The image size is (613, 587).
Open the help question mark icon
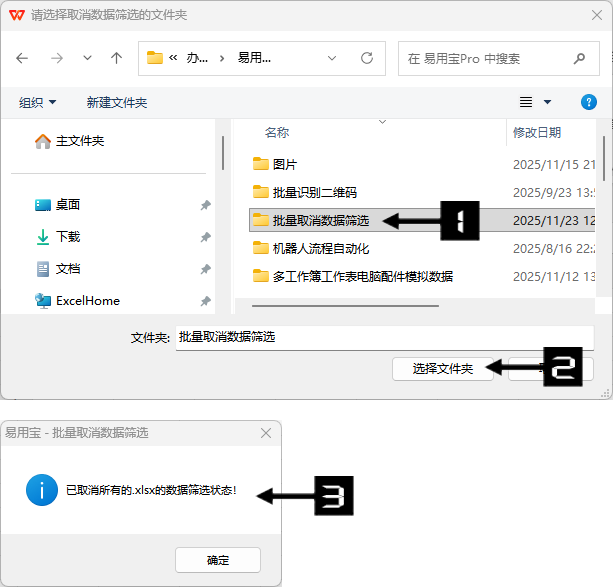click(589, 102)
